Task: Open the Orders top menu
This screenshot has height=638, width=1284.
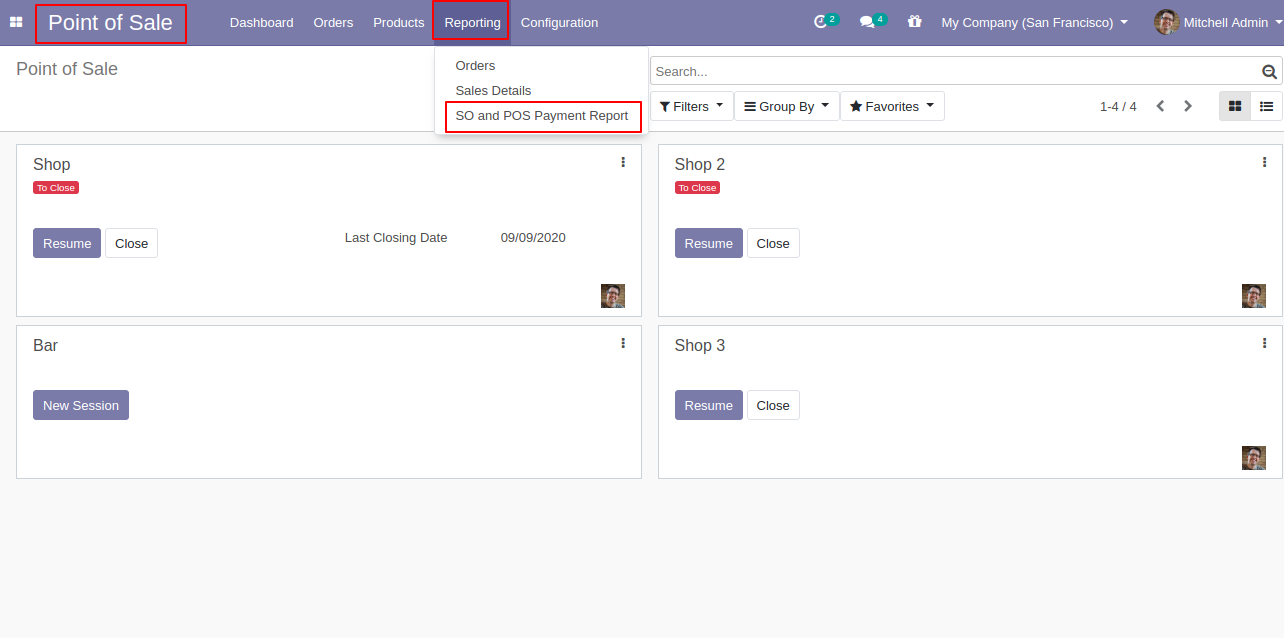Action: pyautogui.click(x=333, y=22)
